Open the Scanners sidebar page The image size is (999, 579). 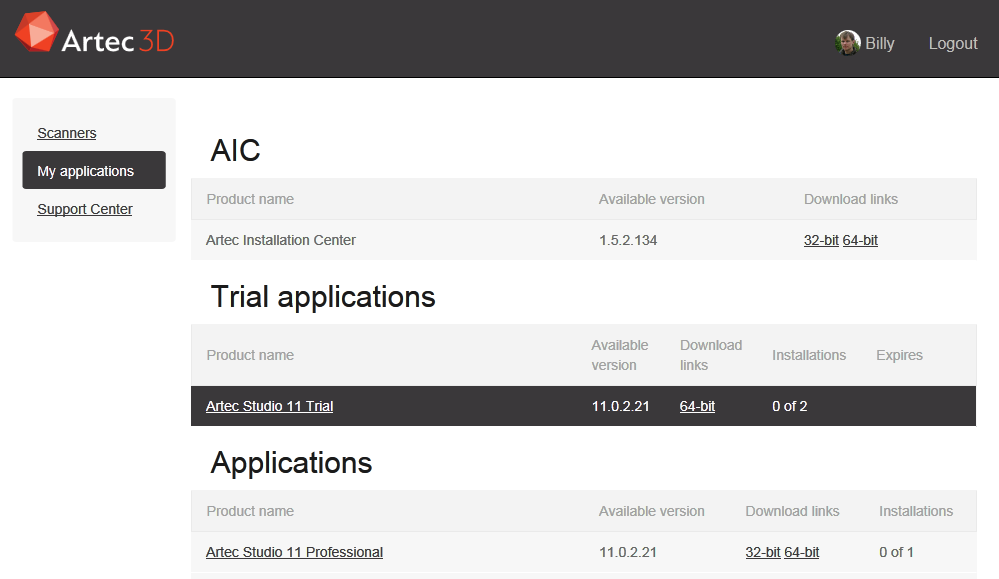(67, 133)
